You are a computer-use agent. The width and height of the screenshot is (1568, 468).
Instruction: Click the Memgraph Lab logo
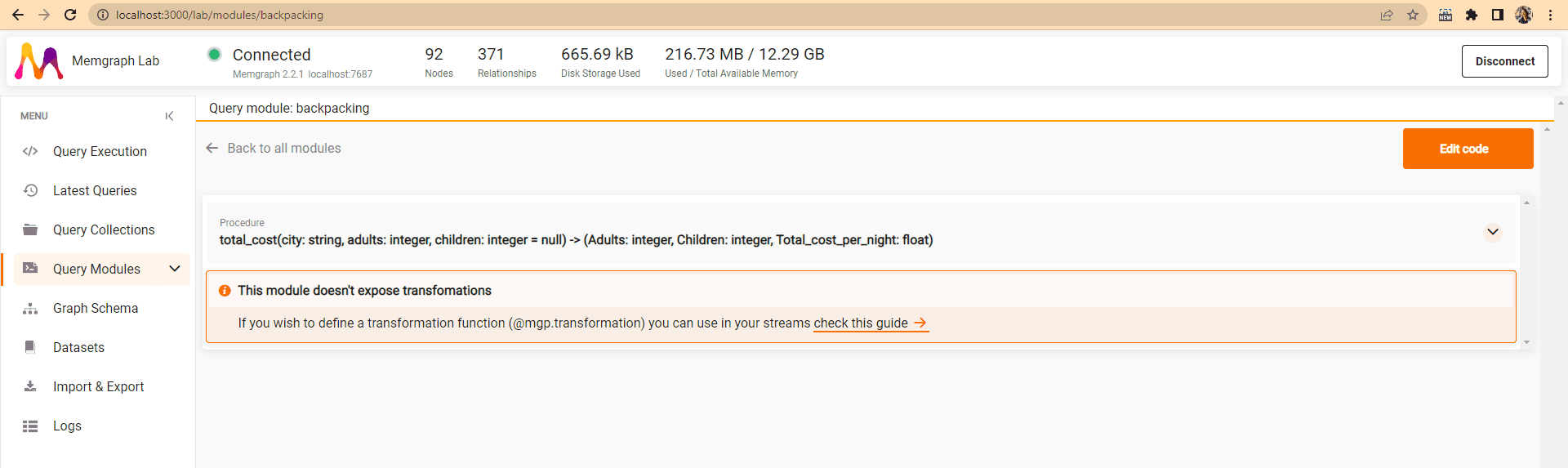coord(39,61)
